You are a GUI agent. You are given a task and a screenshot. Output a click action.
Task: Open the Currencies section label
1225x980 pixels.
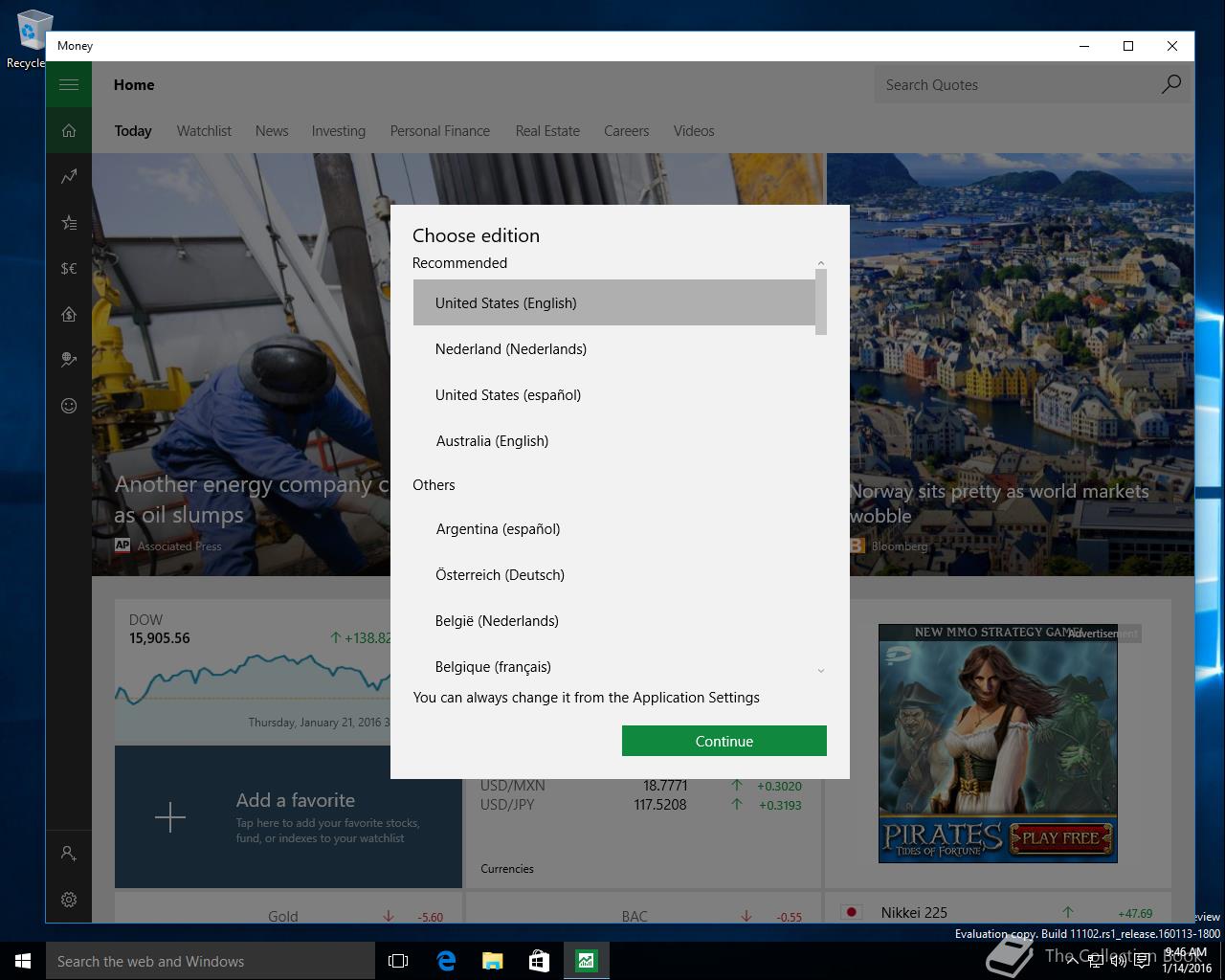tap(507, 869)
